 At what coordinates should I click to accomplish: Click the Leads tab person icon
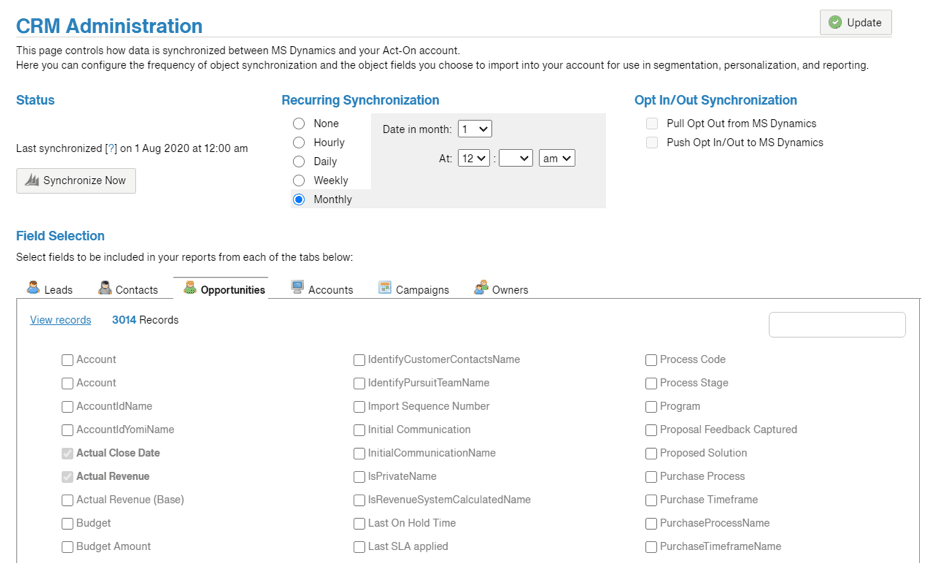(34, 288)
